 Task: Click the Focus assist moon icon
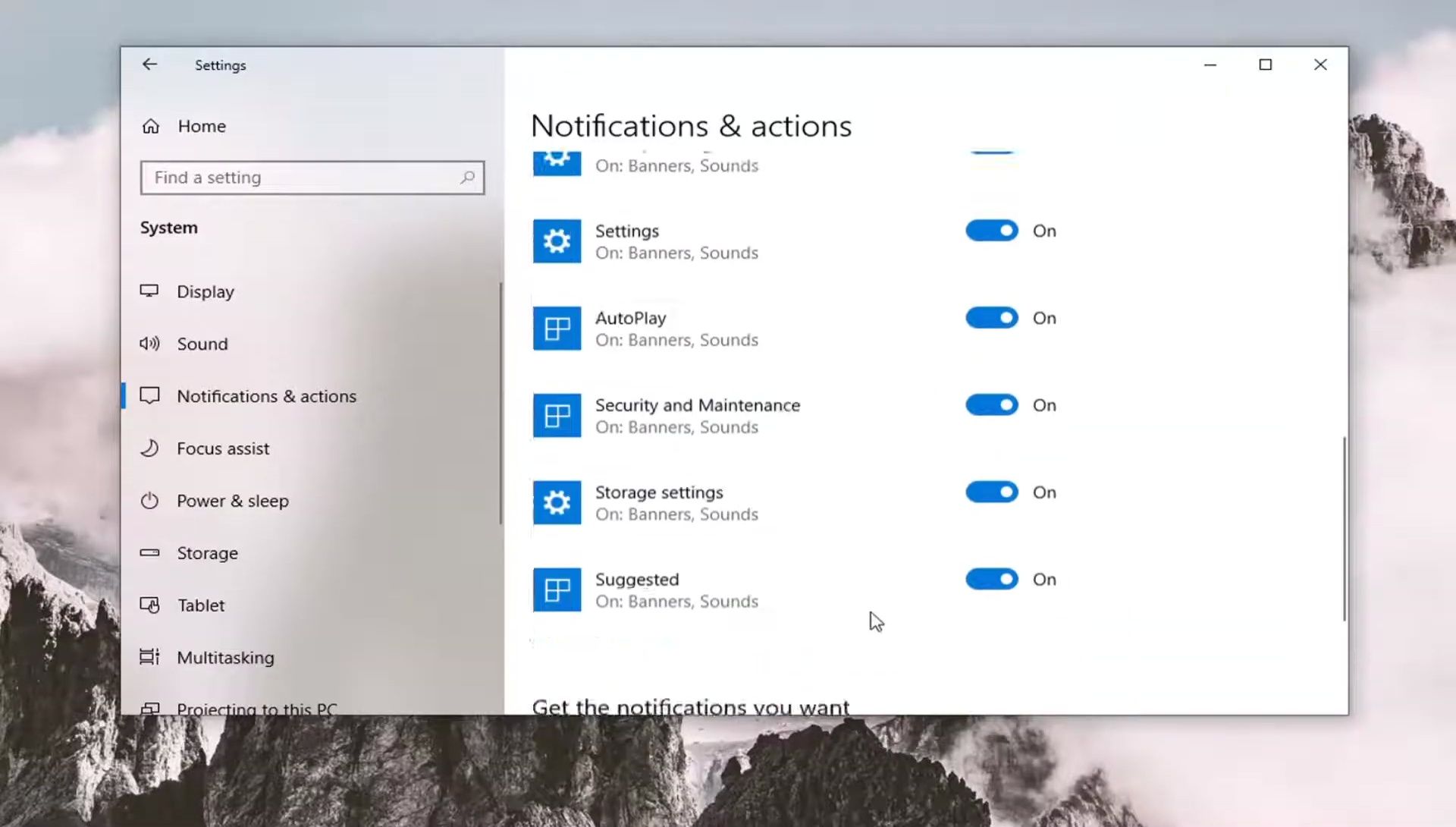point(149,448)
